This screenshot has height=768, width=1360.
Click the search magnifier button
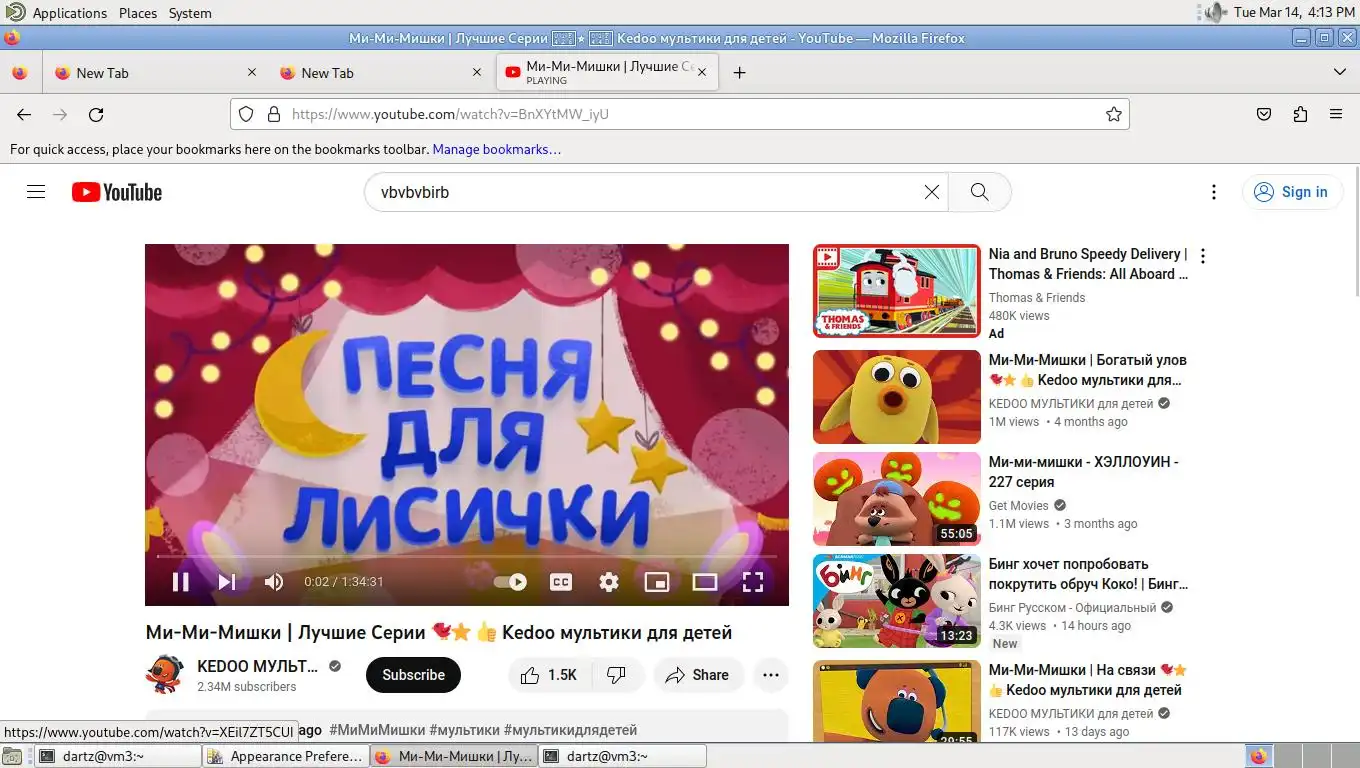coord(979,192)
